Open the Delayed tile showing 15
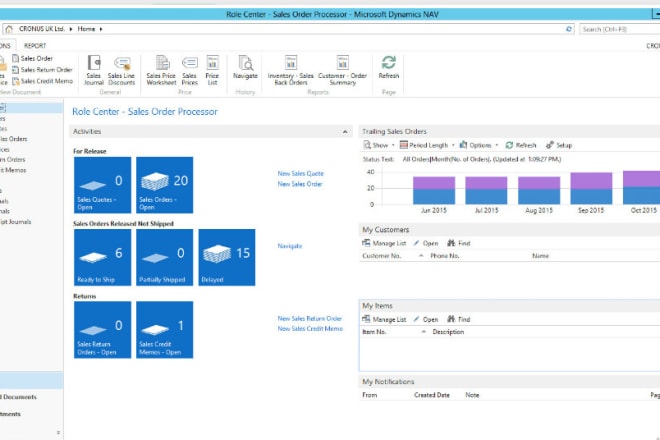The width and height of the screenshot is (660, 440). pos(227,257)
